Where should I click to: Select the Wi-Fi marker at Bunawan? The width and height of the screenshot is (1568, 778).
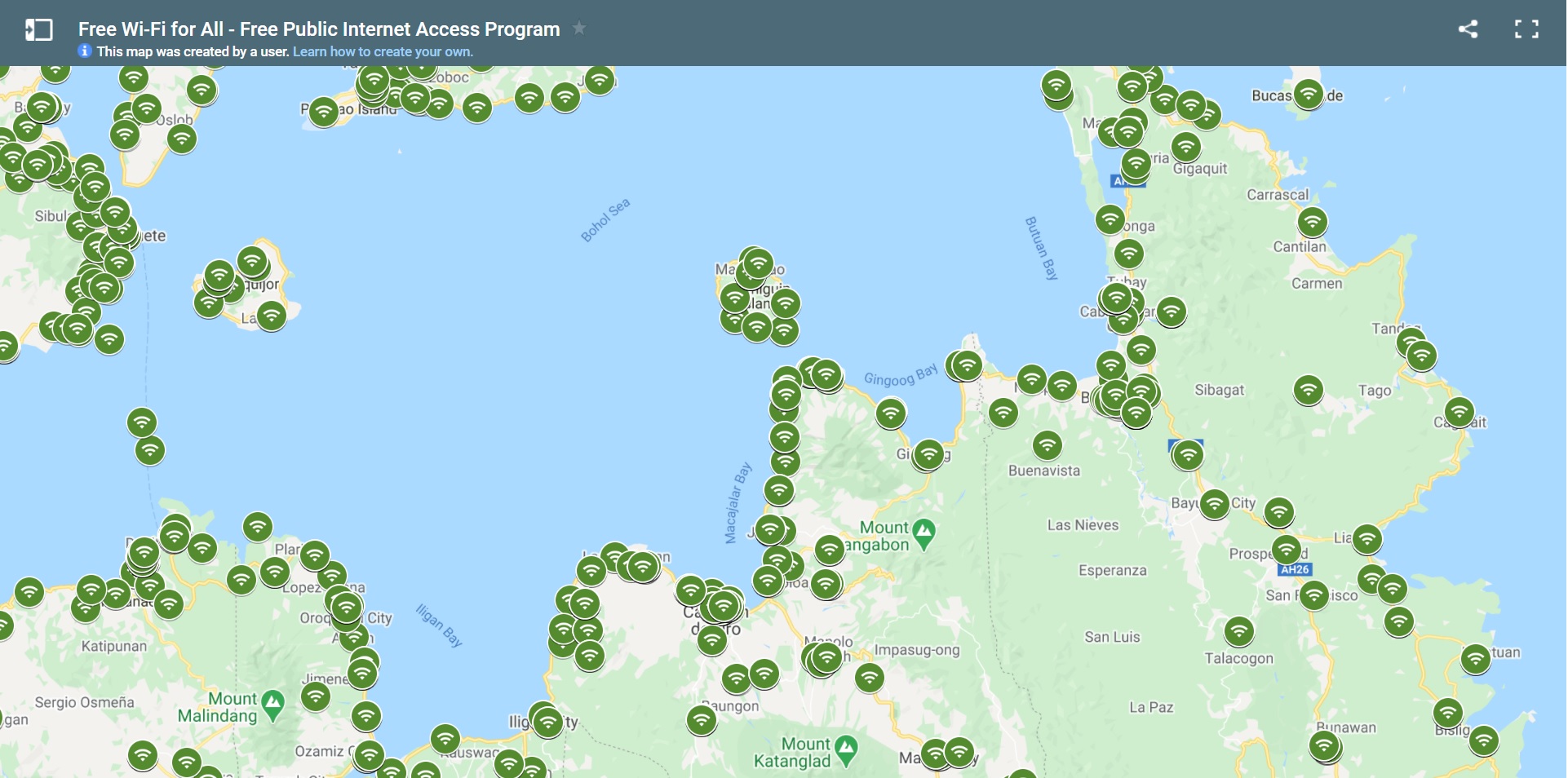pyautogui.click(x=1324, y=745)
